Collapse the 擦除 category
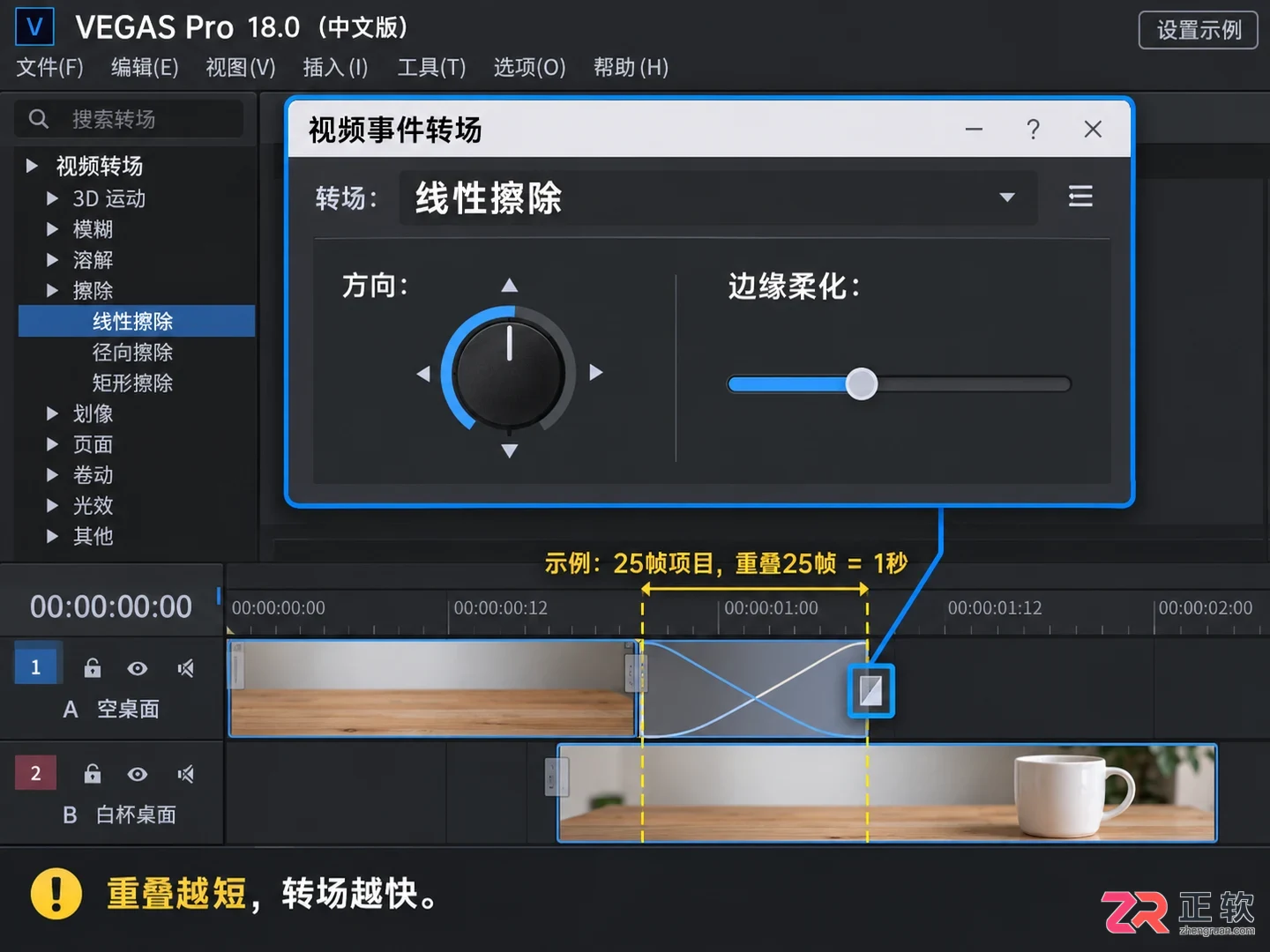 [52, 290]
